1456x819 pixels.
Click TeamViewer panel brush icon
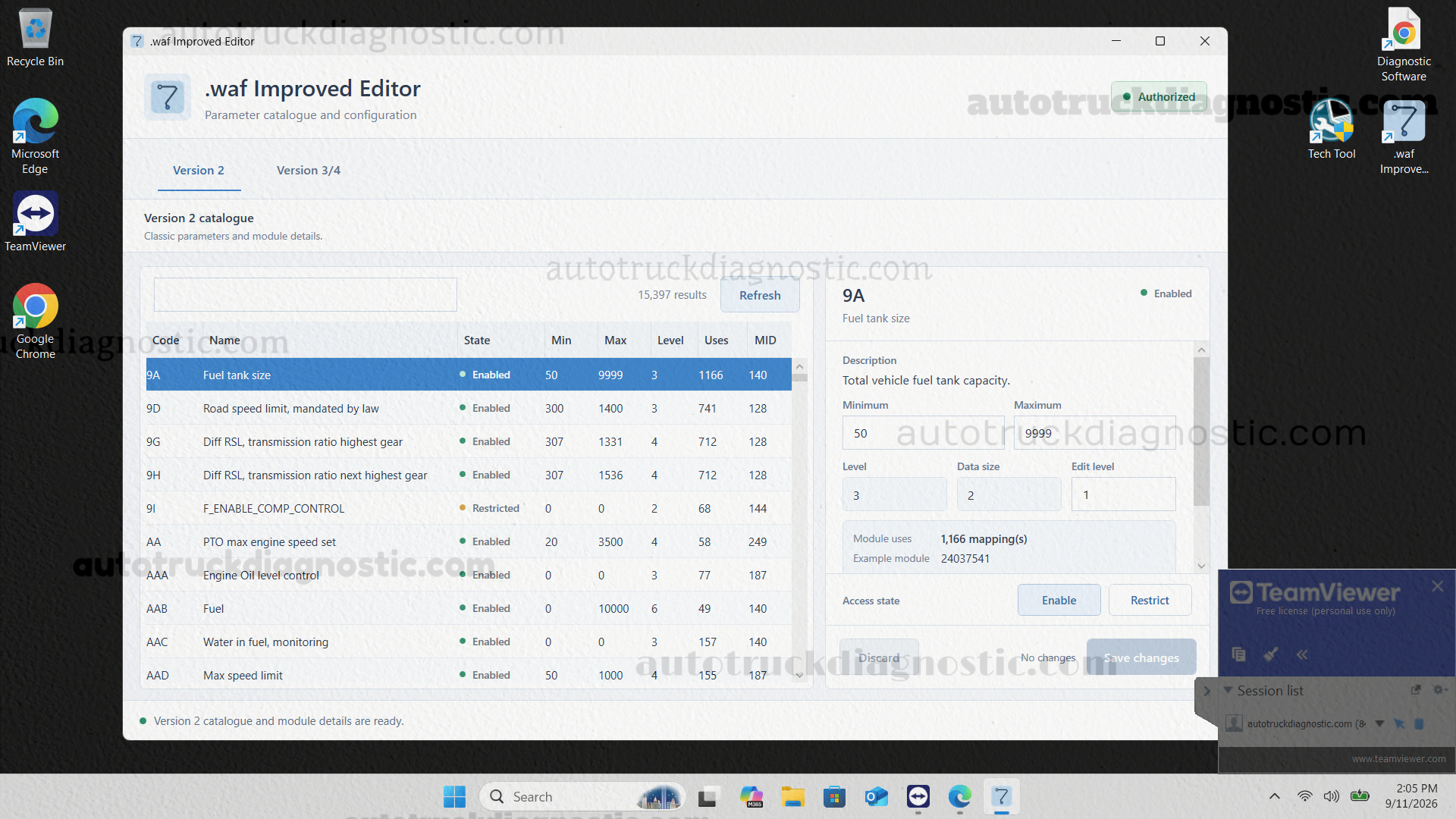[x=1271, y=654]
